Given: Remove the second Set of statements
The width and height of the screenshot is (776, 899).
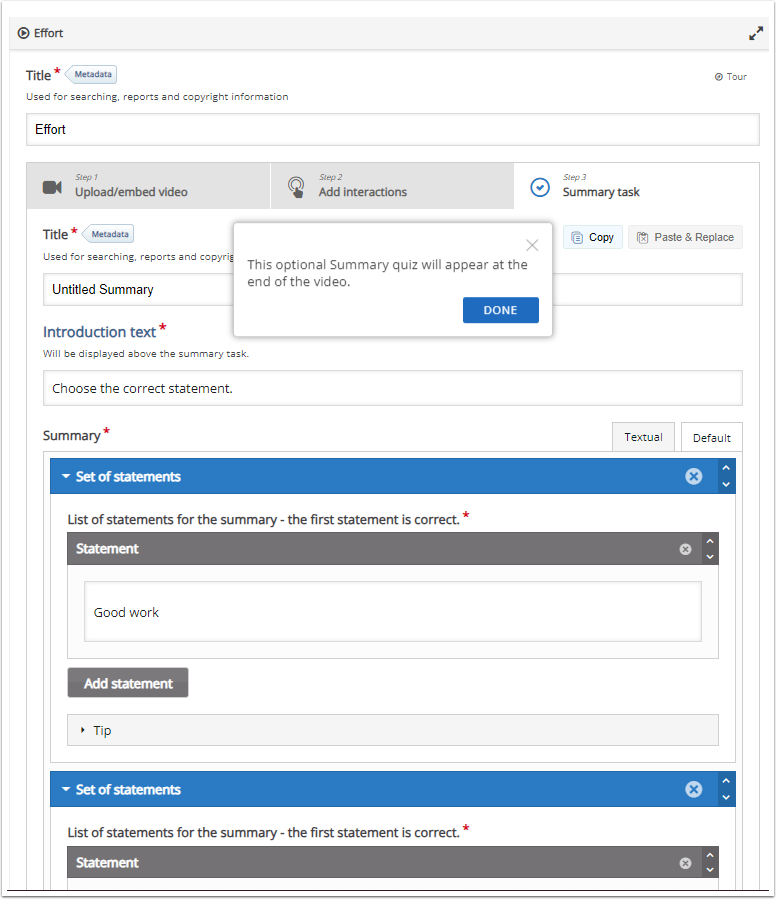Looking at the screenshot, I should click(x=694, y=789).
